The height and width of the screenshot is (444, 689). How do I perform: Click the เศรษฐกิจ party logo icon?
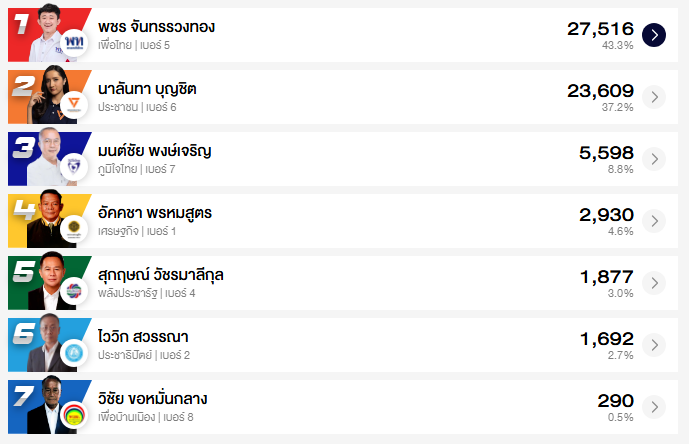click(x=74, y=230)
